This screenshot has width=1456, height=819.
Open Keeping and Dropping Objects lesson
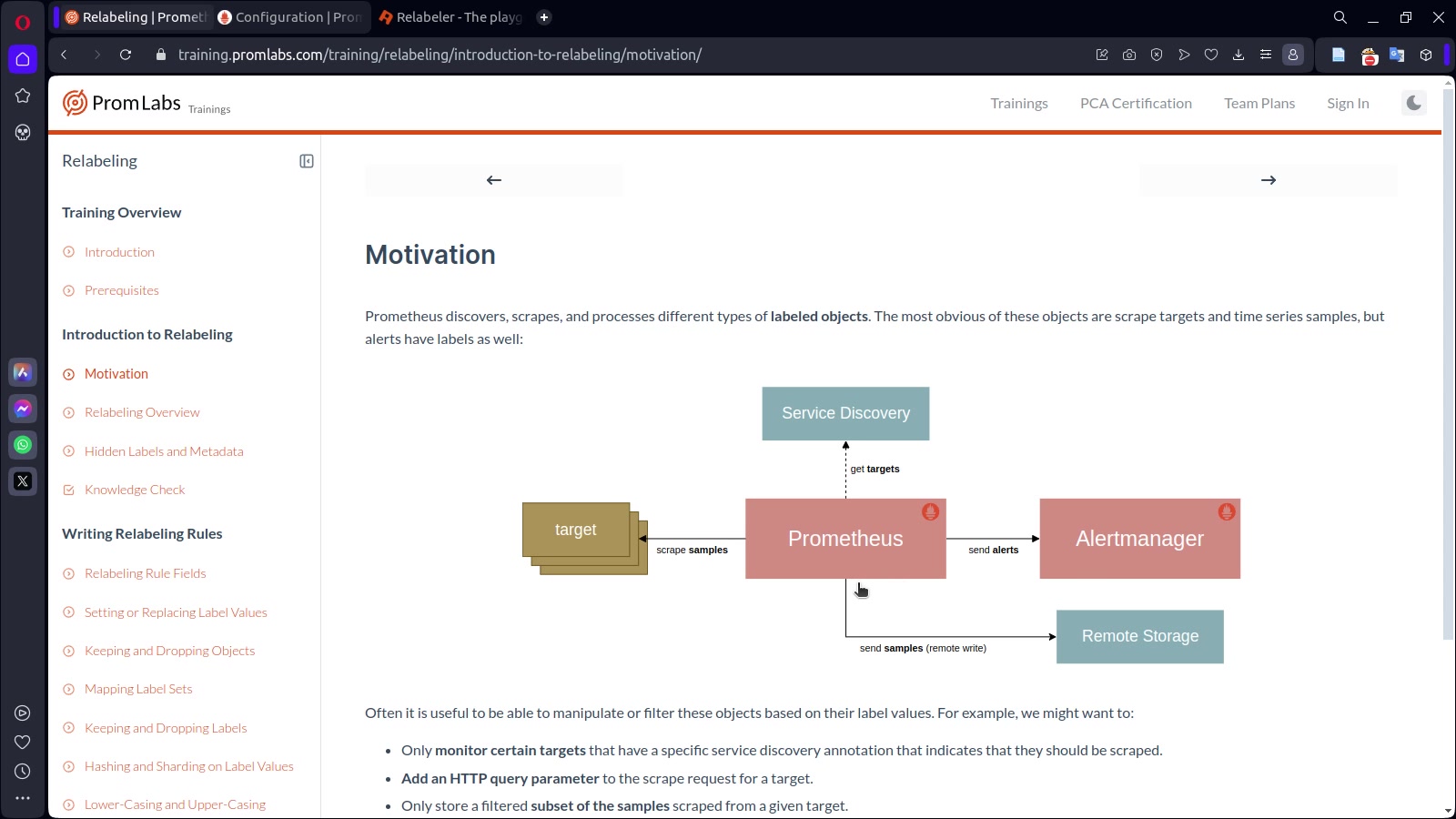point(170,651)
